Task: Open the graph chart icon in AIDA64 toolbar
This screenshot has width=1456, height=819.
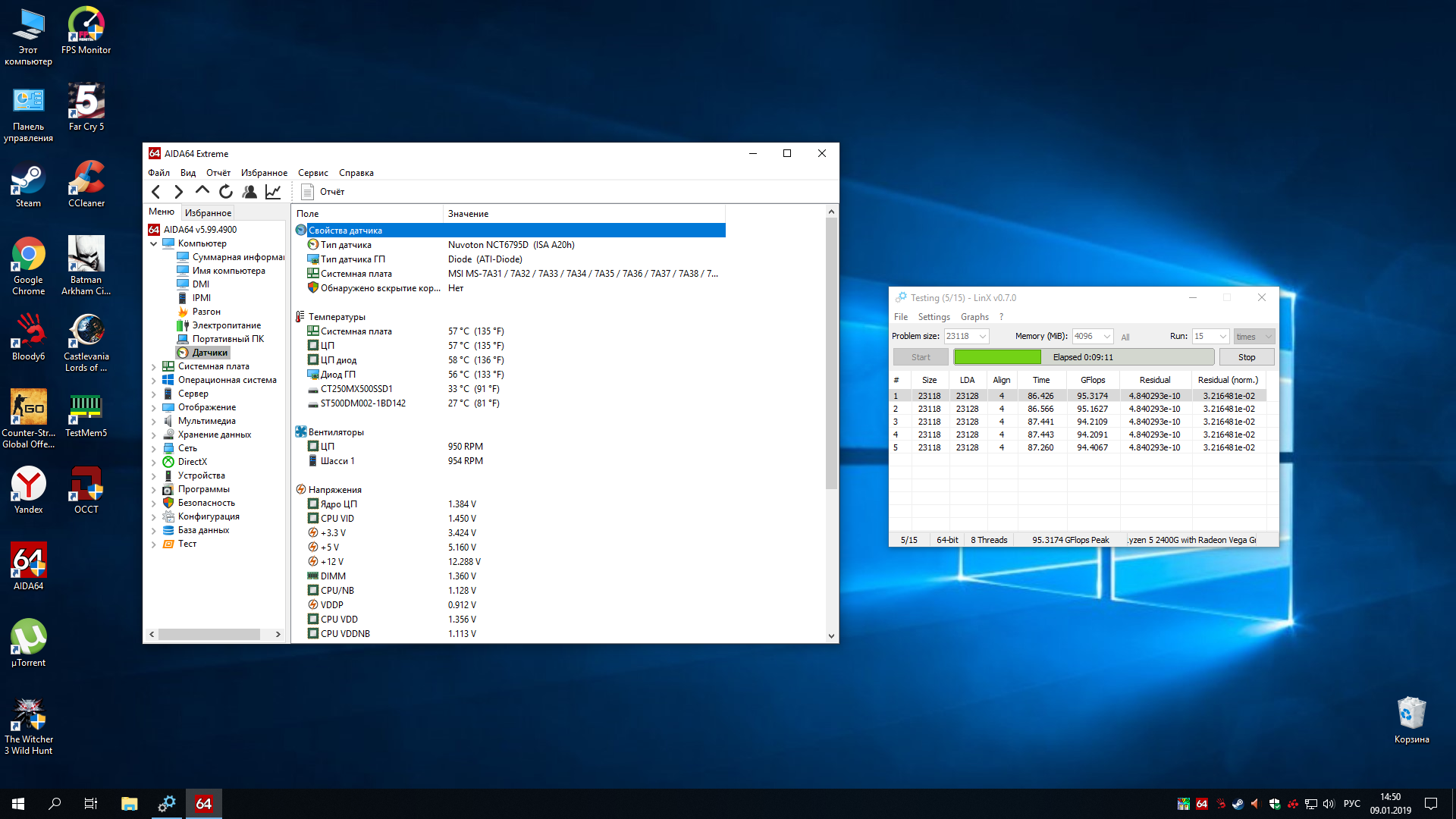Action: click(273, 192)
